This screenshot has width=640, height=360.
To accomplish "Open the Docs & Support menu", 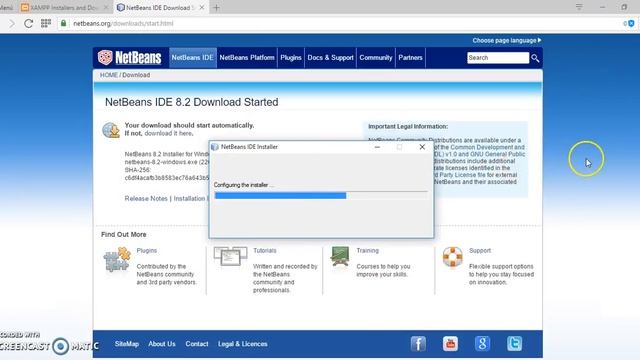I will 330,58.
